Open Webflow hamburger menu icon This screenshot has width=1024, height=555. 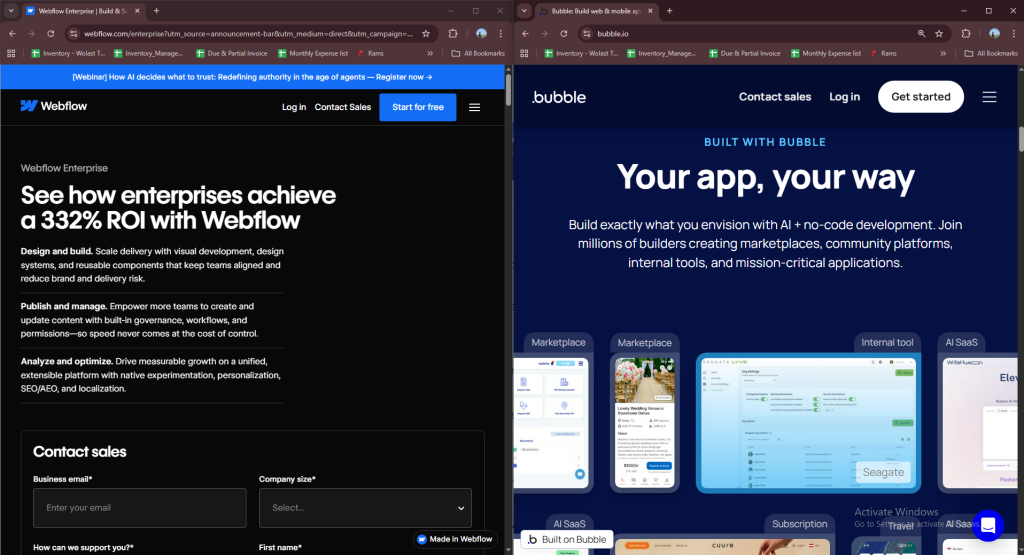tap(475, 107)
